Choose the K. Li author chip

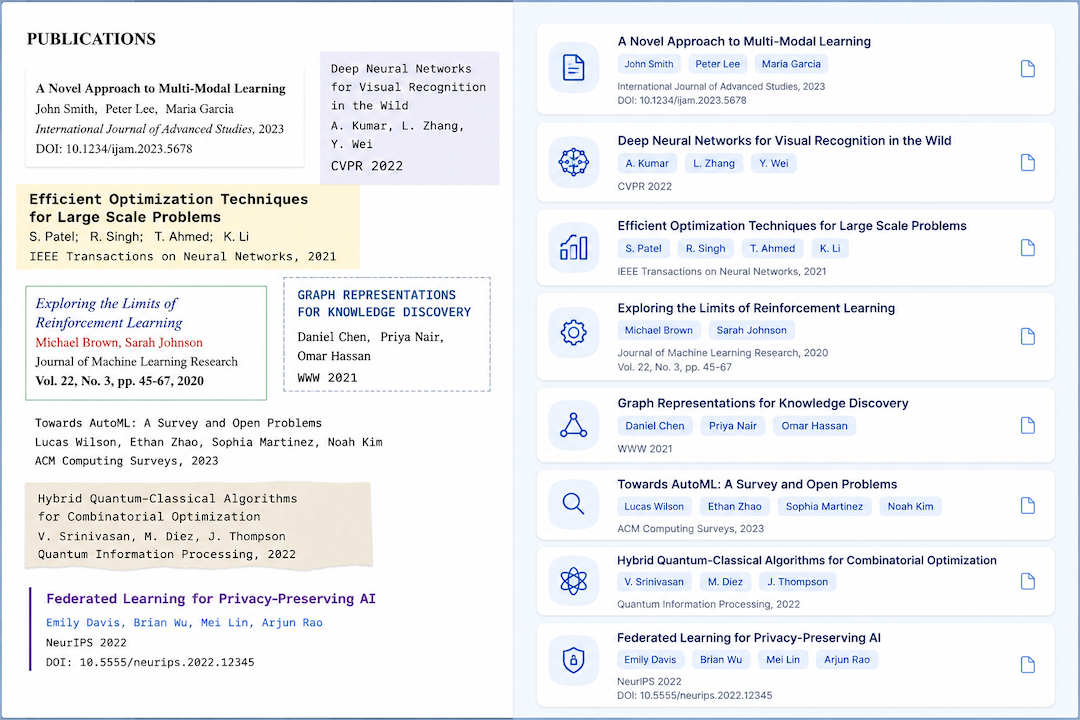829,249
